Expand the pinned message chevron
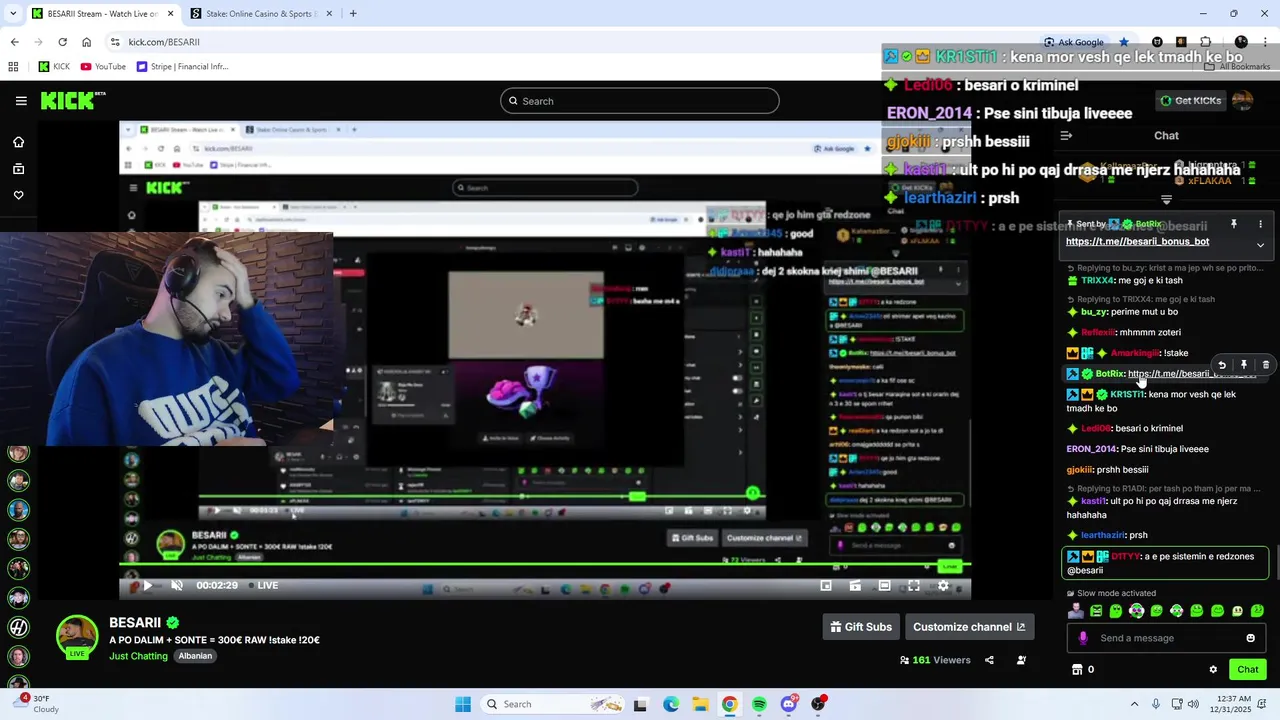Viewport: 1280px width, 720px height. point(1260,245)
